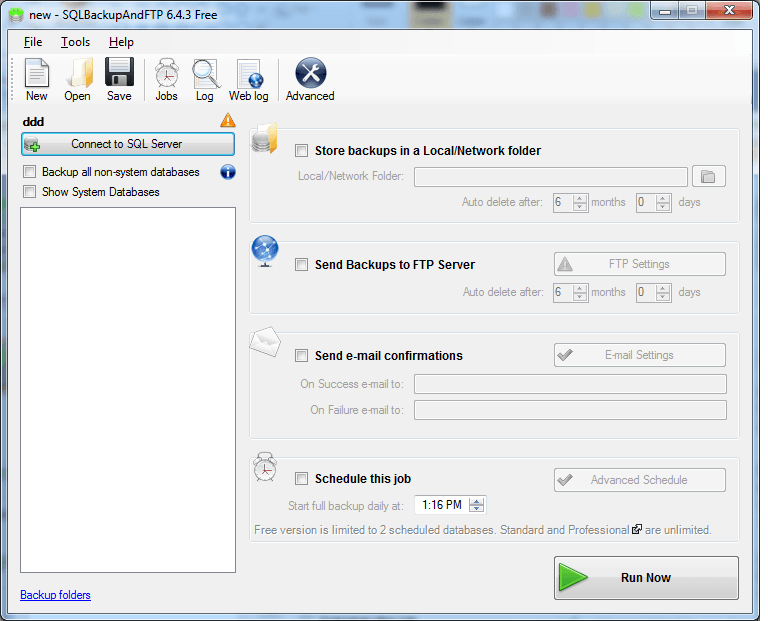Enable Backup all non-system databases

(x=29, y=172)
